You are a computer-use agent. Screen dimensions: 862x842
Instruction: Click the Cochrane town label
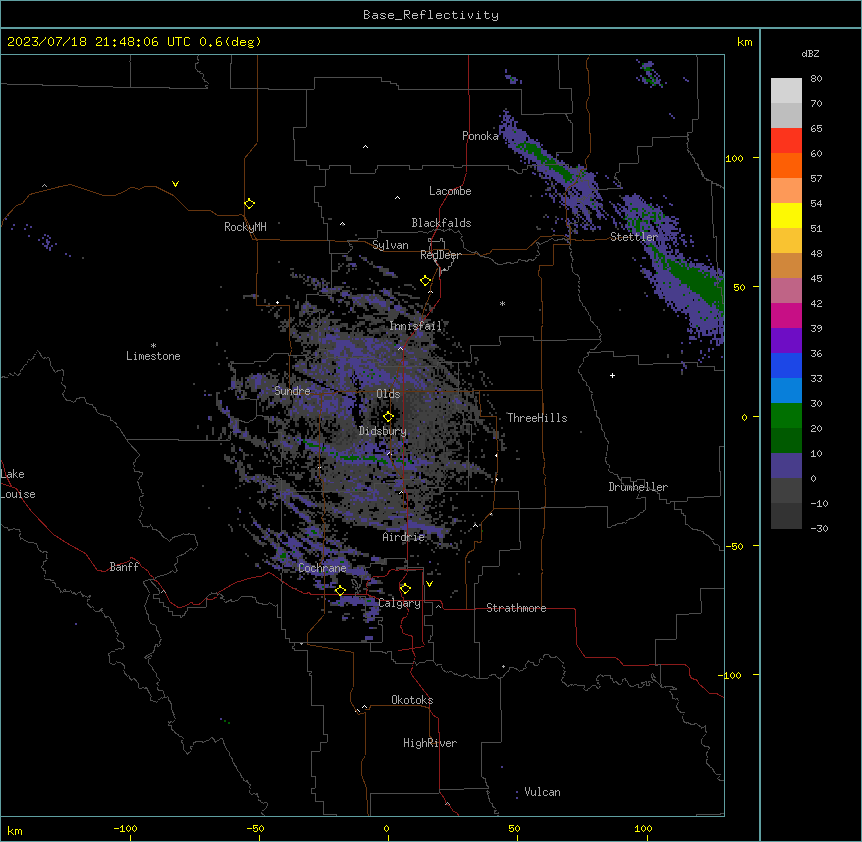click(x=322, y=568)
